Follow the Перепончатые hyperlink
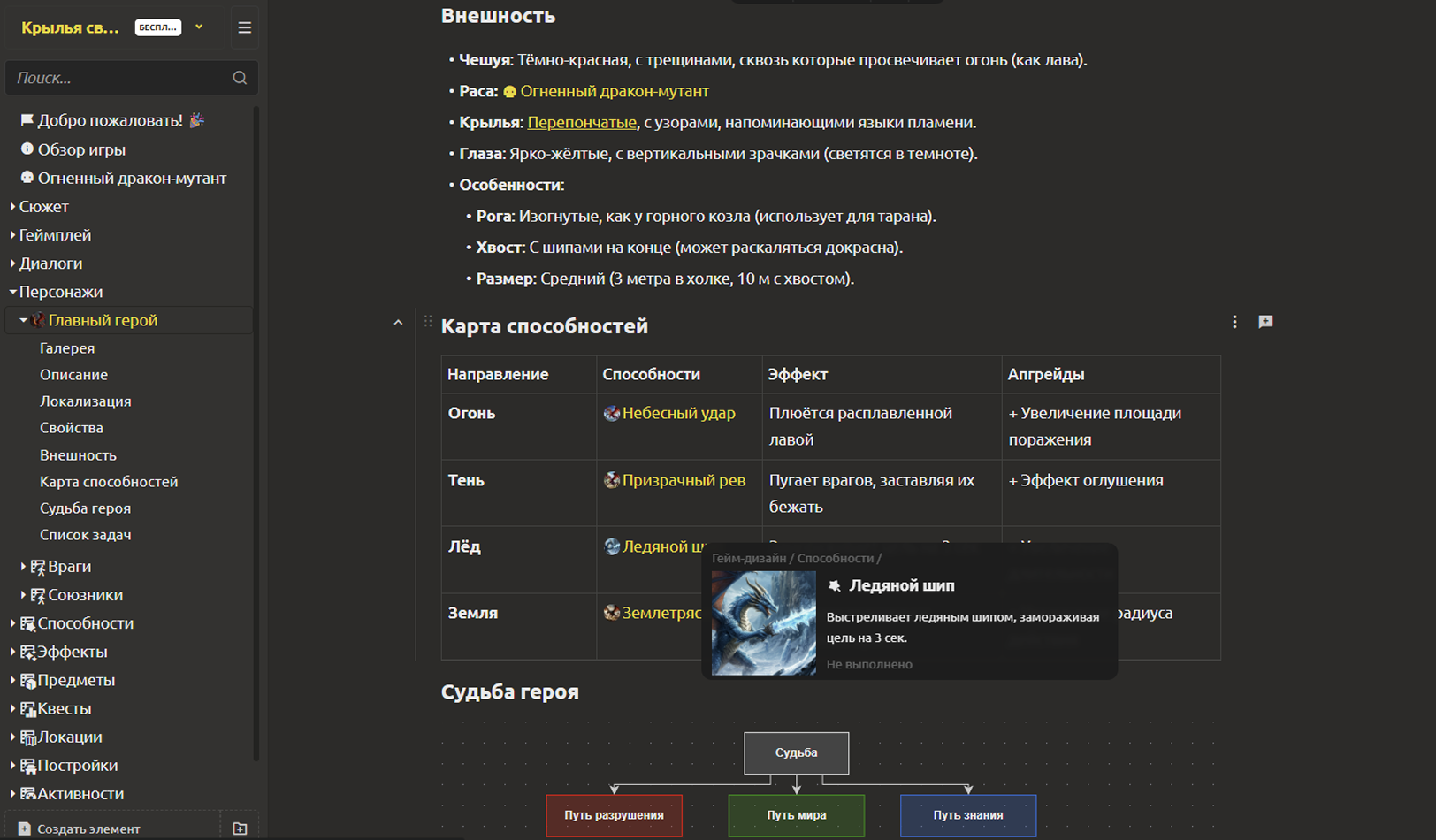1436x840 pixels. pos(581,123)
